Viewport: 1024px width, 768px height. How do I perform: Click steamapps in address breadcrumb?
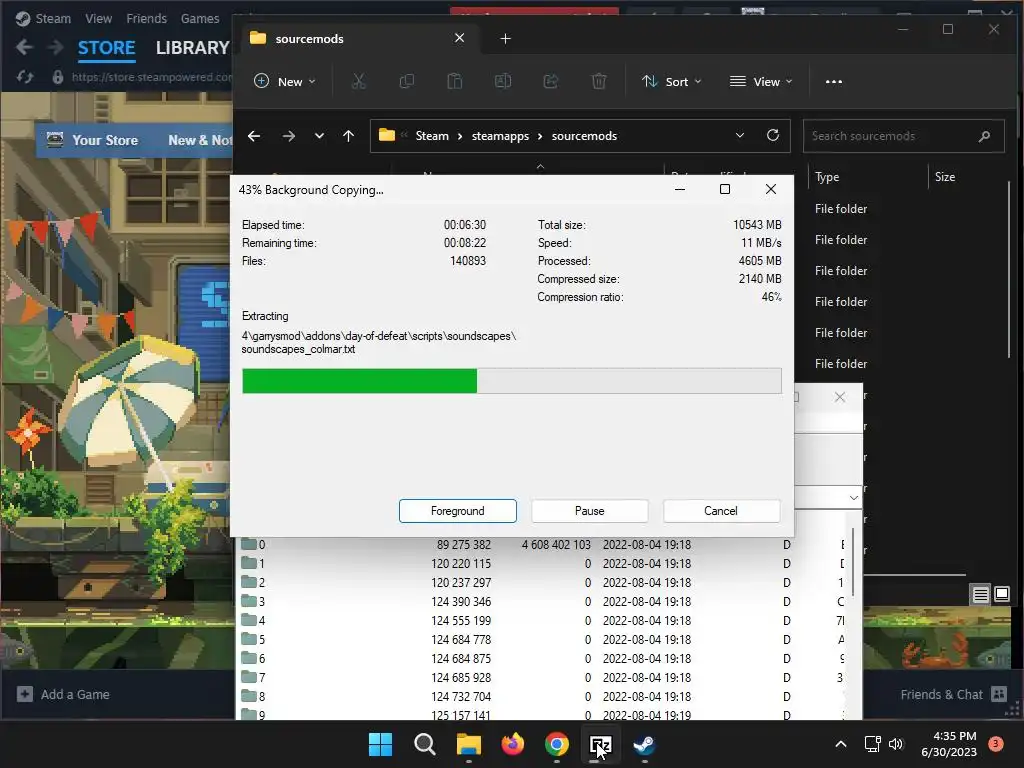tap(500, 136)
